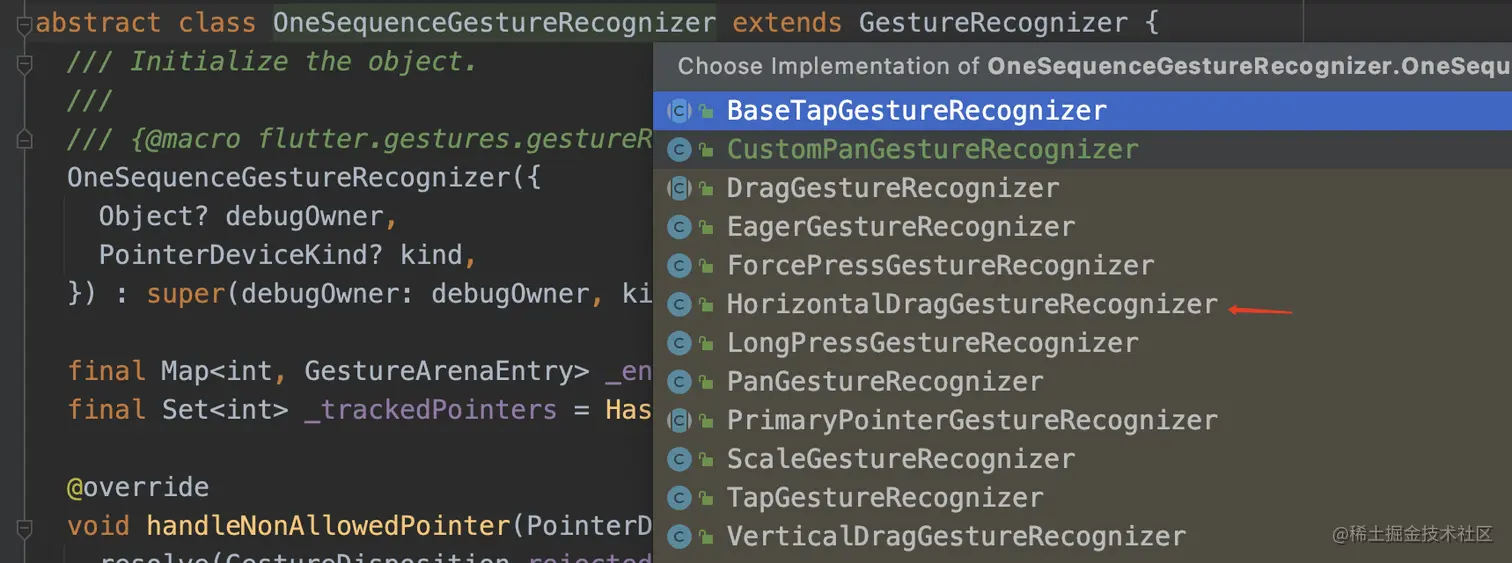
Task: Click class icon beside BaseTapGestureRecognizer
Action: (x=680, y=111)
